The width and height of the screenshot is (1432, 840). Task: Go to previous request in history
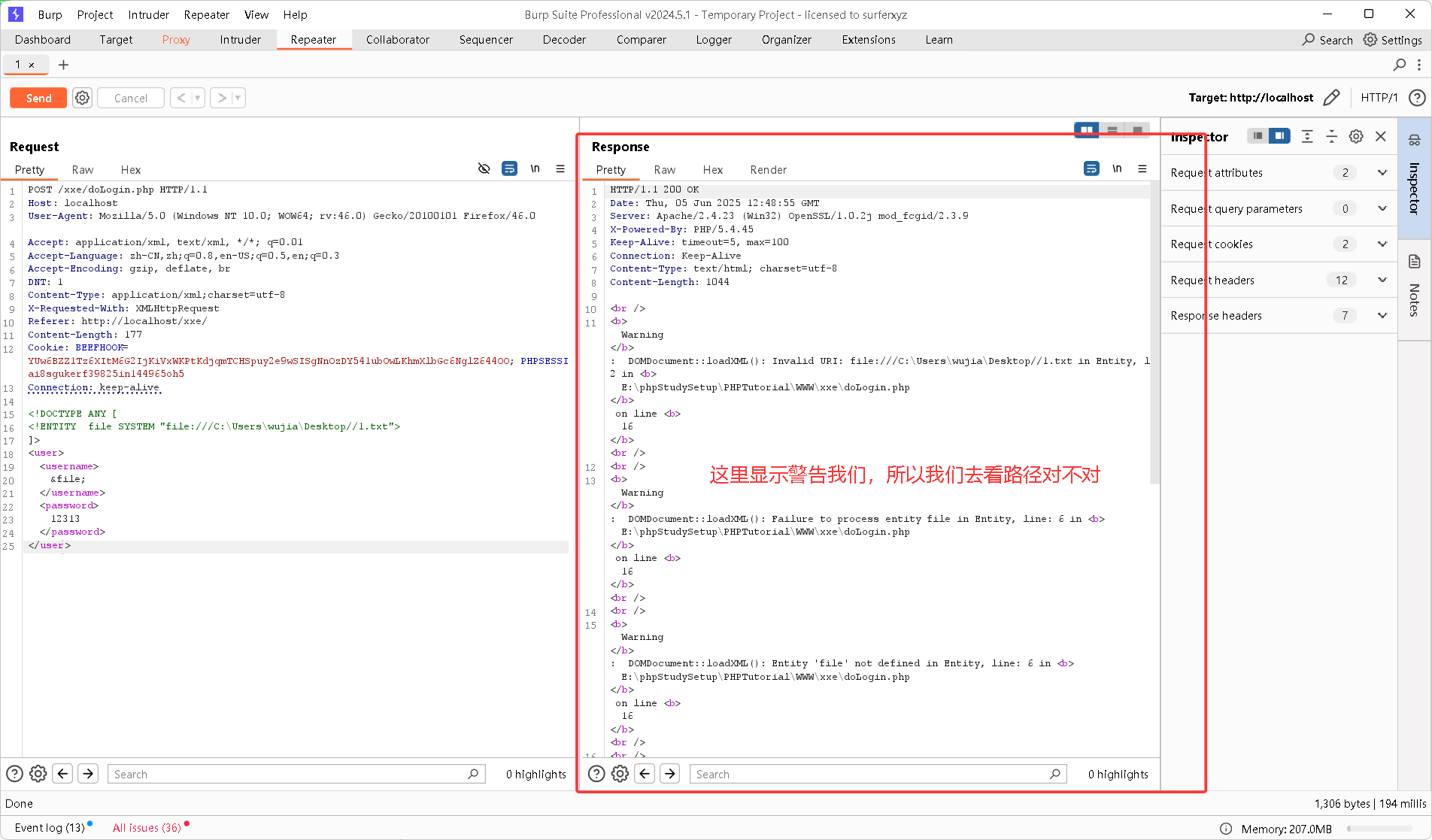pyautogui.click(x=181, y=98)
